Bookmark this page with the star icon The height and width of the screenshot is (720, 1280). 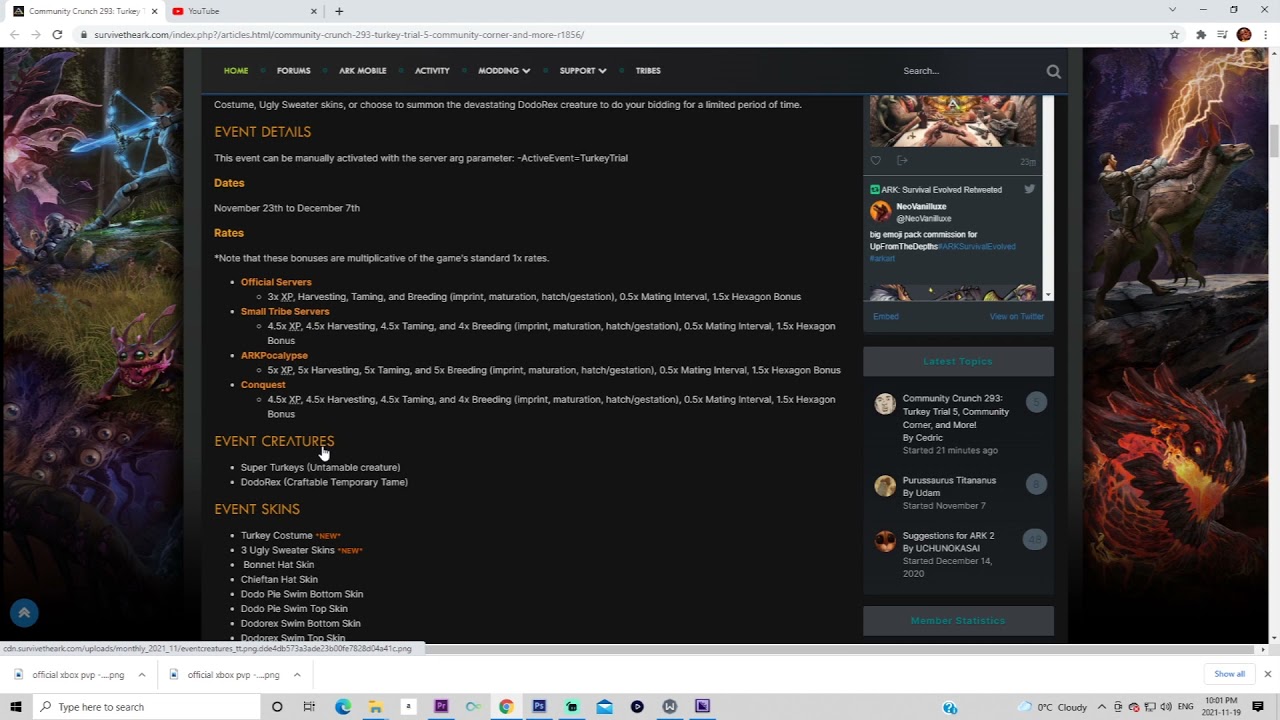1174,34
